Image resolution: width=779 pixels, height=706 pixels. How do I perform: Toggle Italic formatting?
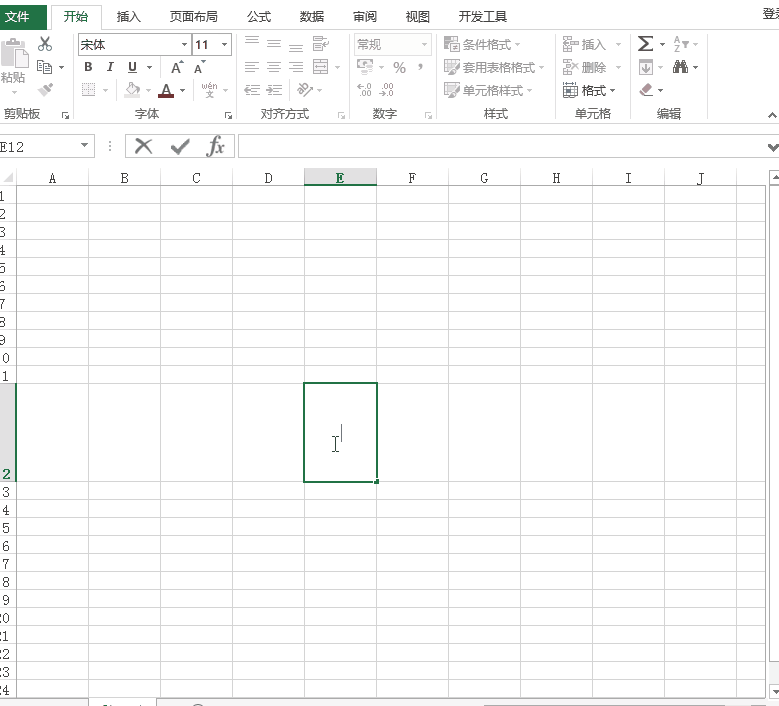[x=110, y=67]
